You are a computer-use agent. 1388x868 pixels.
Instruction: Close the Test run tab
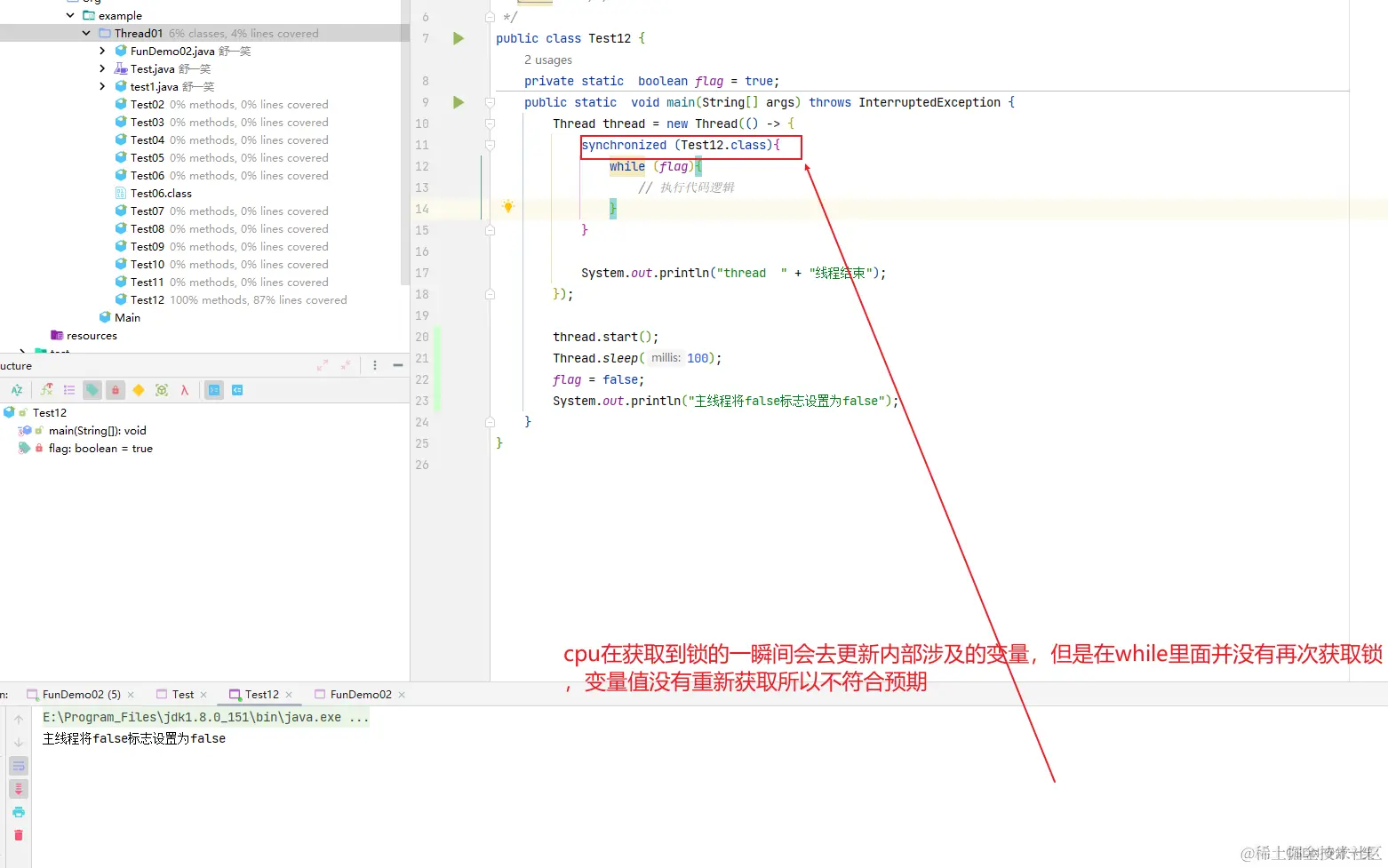coord(203,695)
